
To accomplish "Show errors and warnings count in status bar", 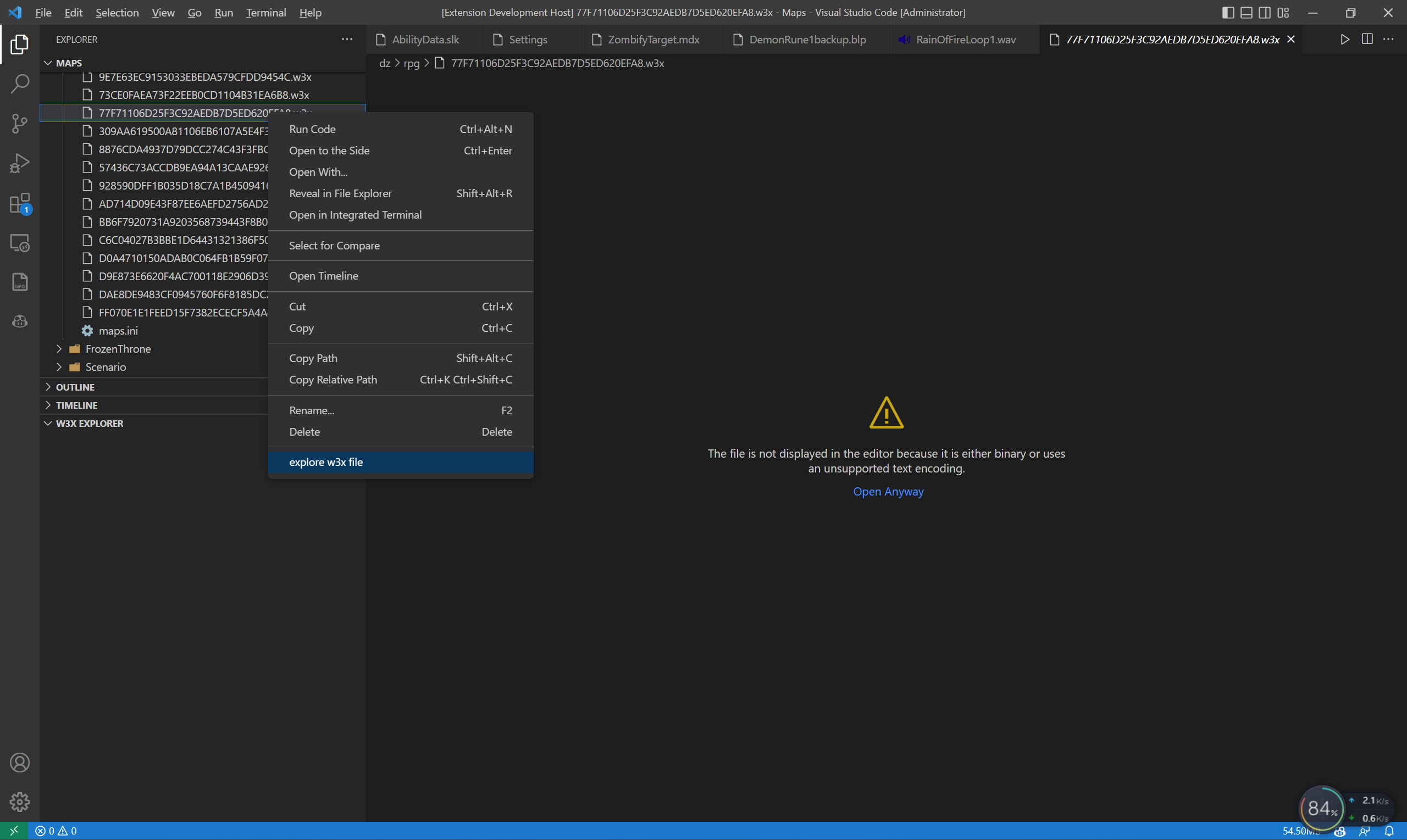I will click(x=56, y=831).
